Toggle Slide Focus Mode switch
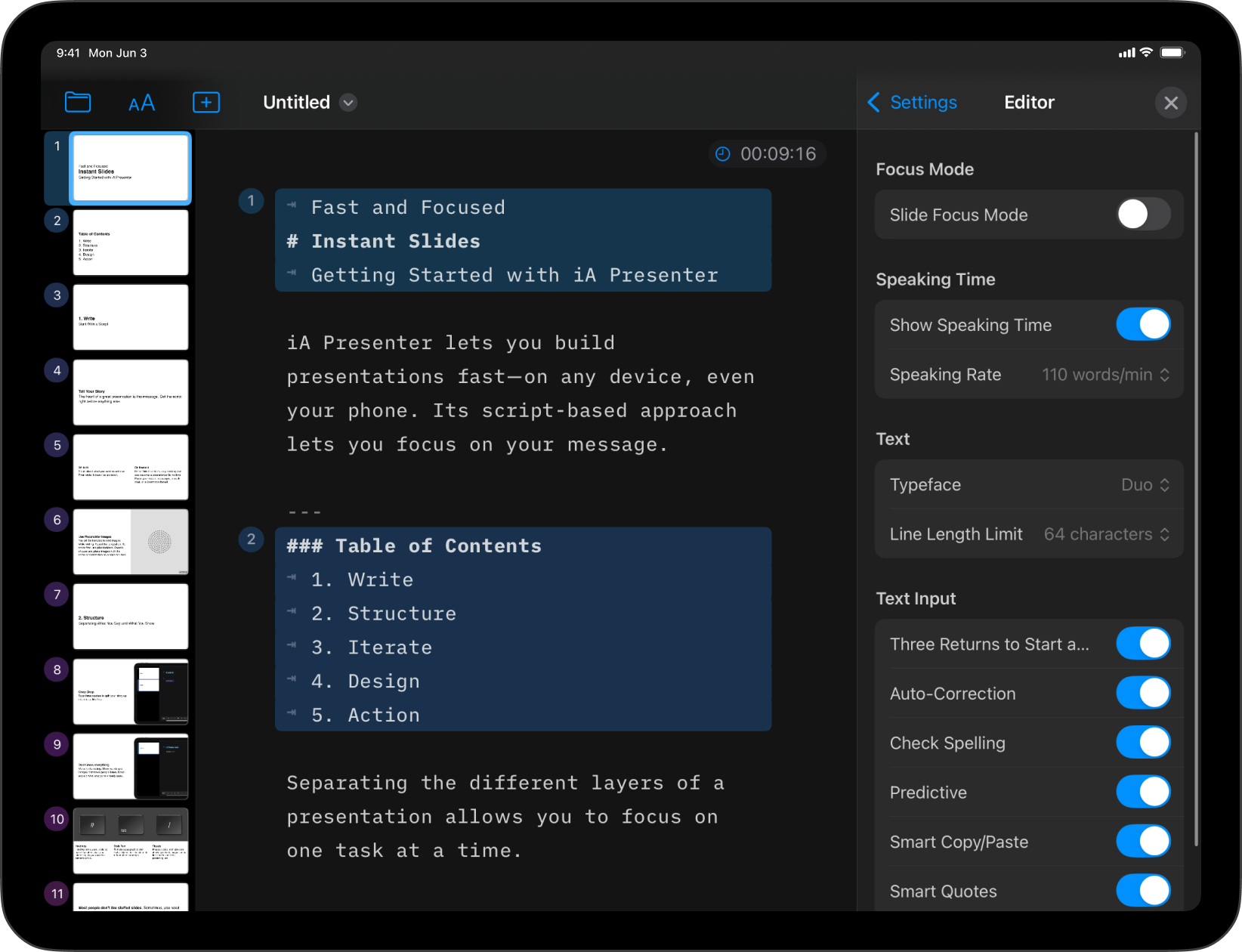This screenshot has width=1242, height=952. point(1143,215)
